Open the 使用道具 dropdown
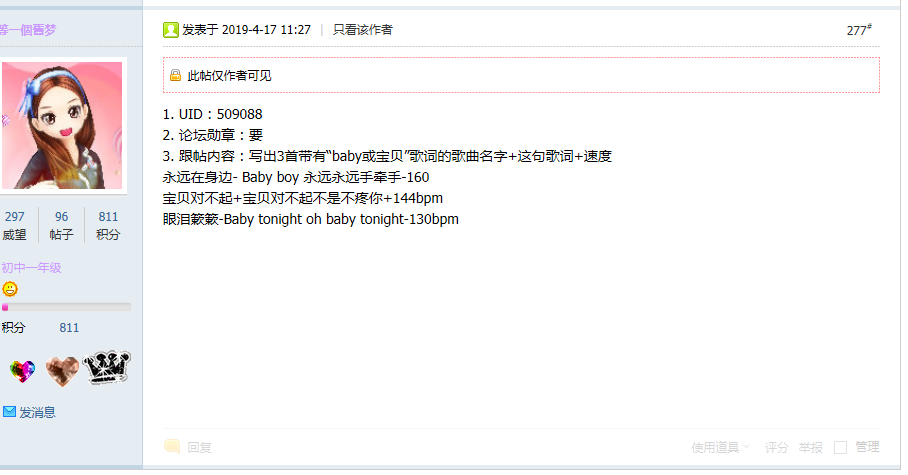Viewport: 908px width, 475px height. click(720, 447)
